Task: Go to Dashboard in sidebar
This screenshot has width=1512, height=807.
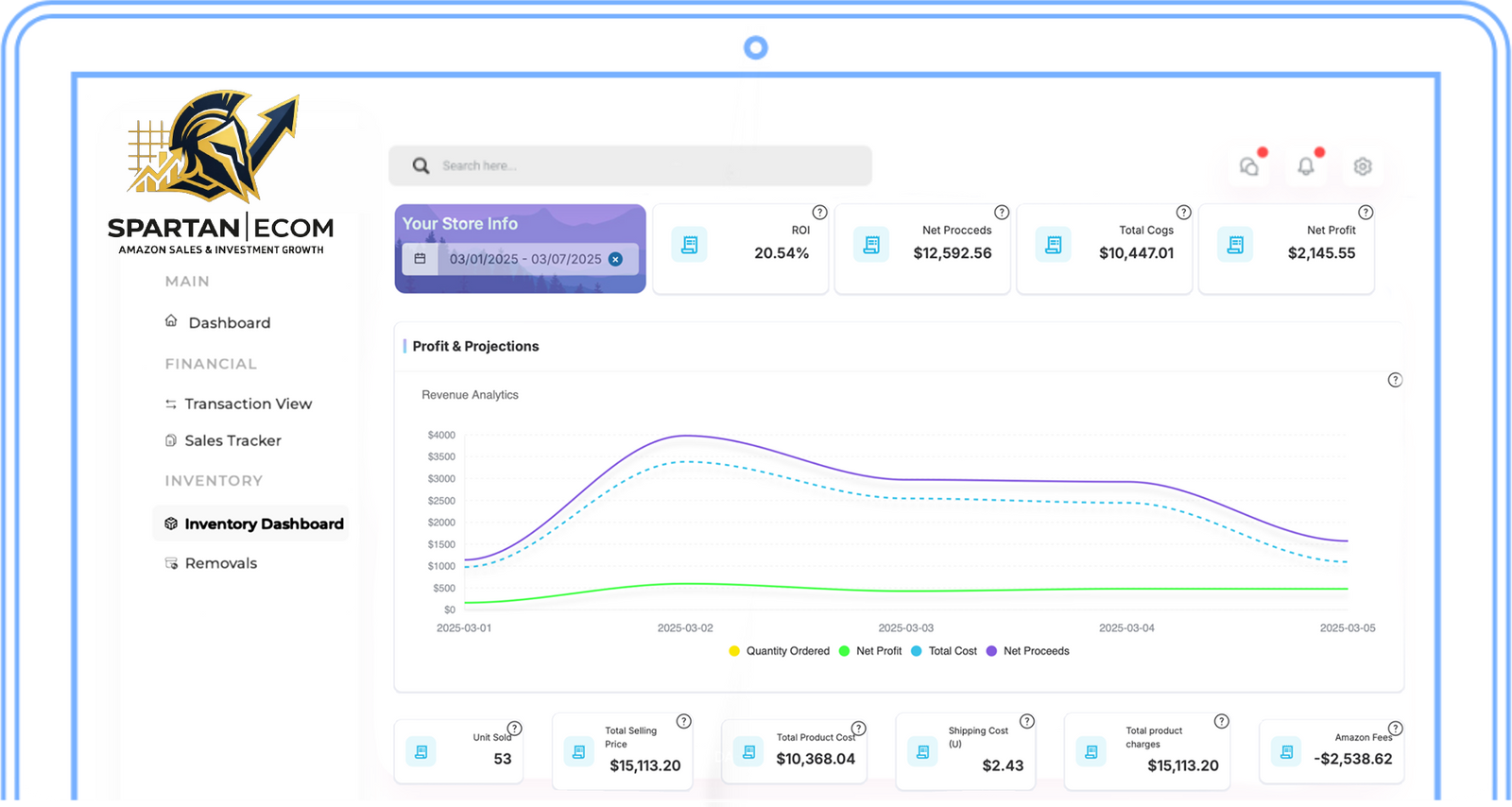Action: coord(229,323)
